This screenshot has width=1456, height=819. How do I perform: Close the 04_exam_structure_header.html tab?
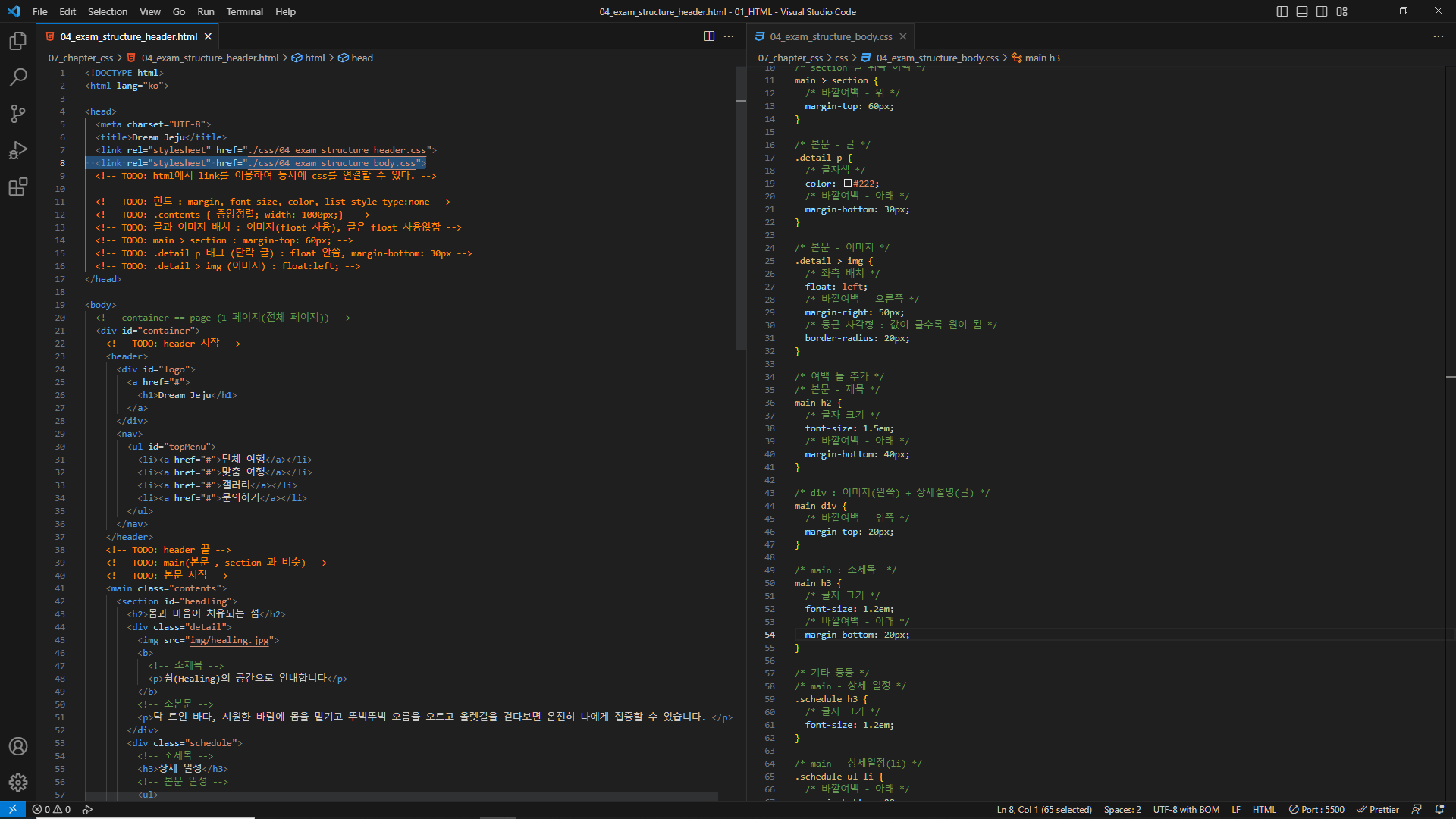tap(208, 36)
